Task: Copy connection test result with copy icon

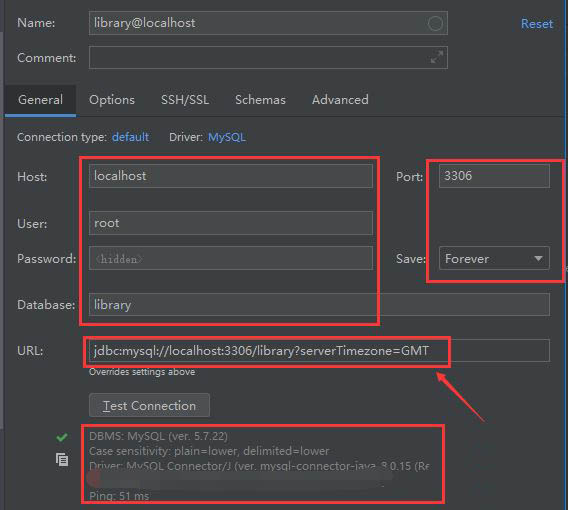Action: [62, 460]
